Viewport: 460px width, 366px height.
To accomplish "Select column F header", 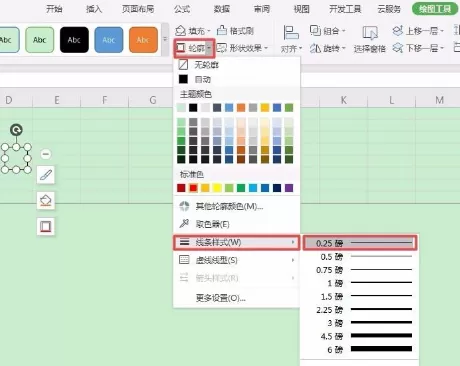I will coord(105,100).
